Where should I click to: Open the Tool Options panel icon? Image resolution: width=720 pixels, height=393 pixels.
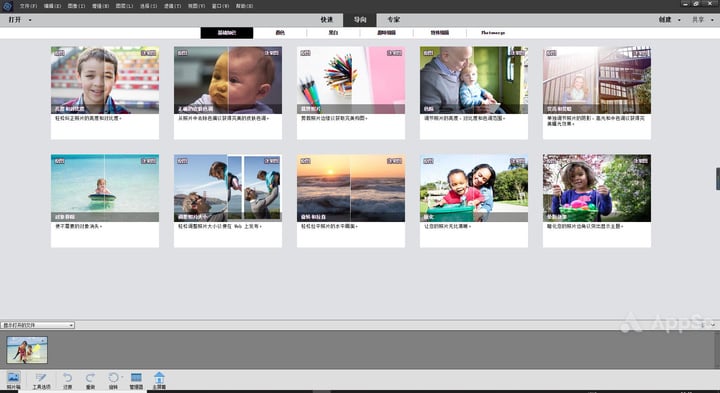(x=41, y=381)
